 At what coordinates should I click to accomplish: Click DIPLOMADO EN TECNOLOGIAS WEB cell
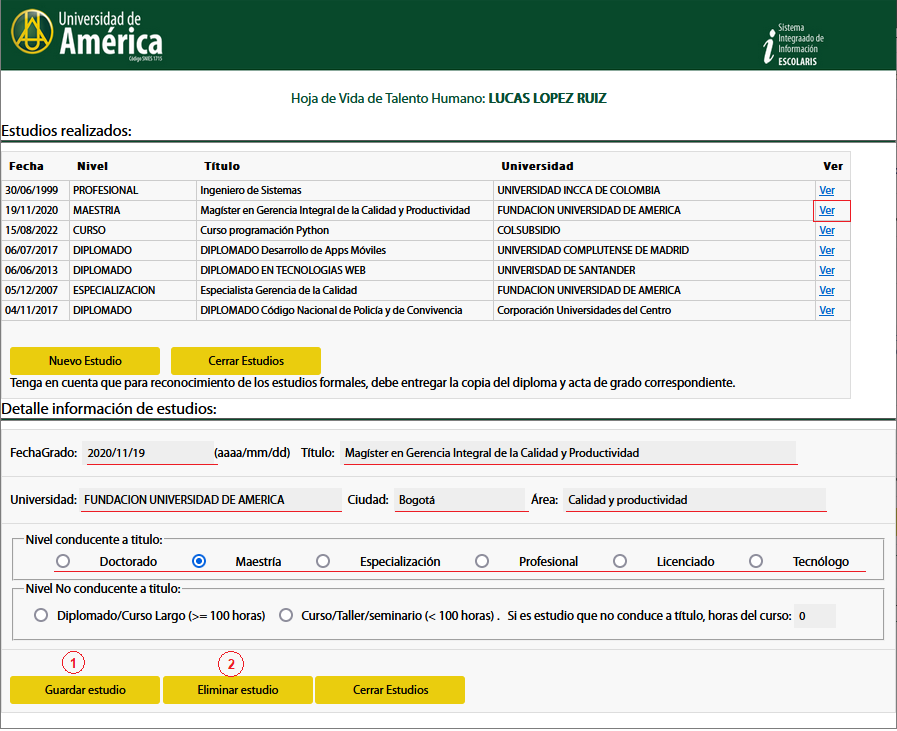point(345,271)
